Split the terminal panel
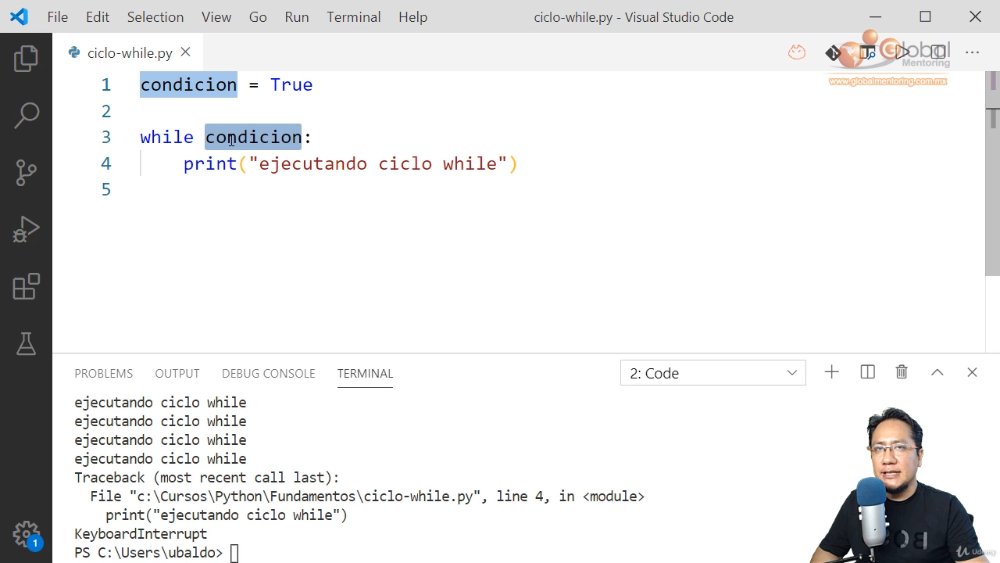Image resolution: width=1000 pixels, height=563 pixels. [867, 372]
